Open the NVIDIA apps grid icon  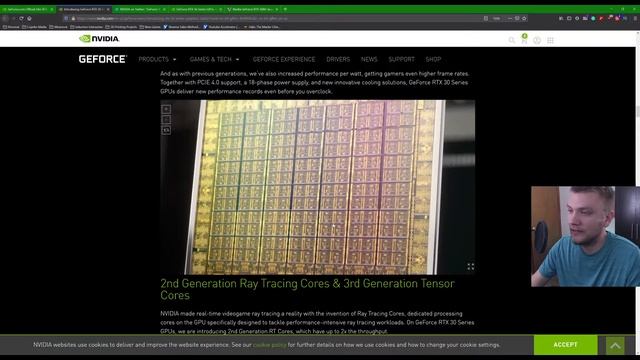coord(550,40)
